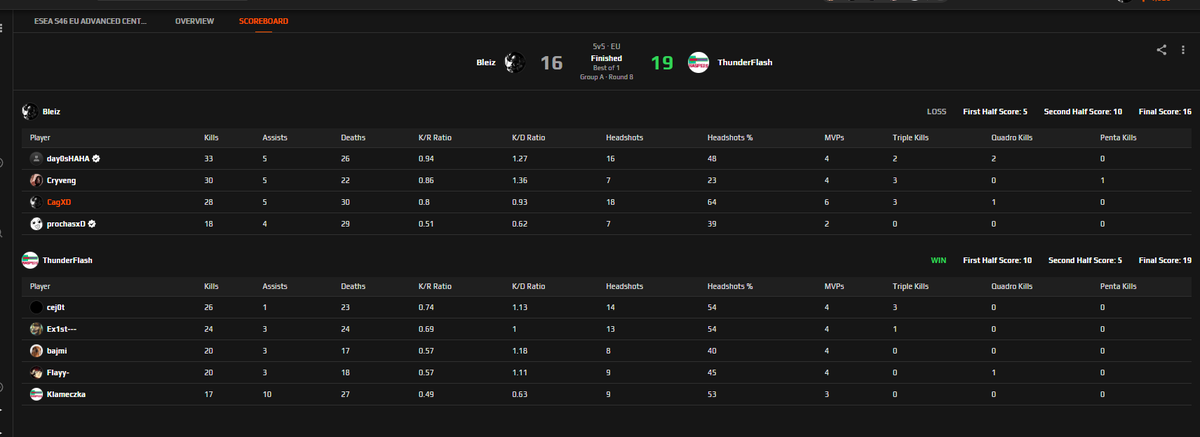Click ThunderFlash score 19 in header
Image resolution: width=1200 pixels, height=437 pixels.
click(x=662, y=62)
